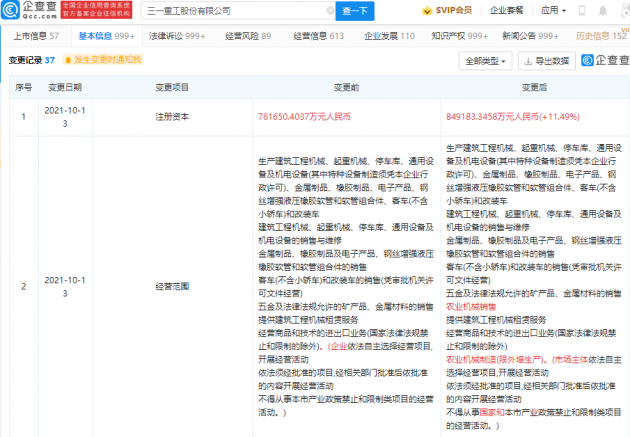Screen dimensions: 630x437
Task: Click the SVIP crown icon
Action: 427,11
